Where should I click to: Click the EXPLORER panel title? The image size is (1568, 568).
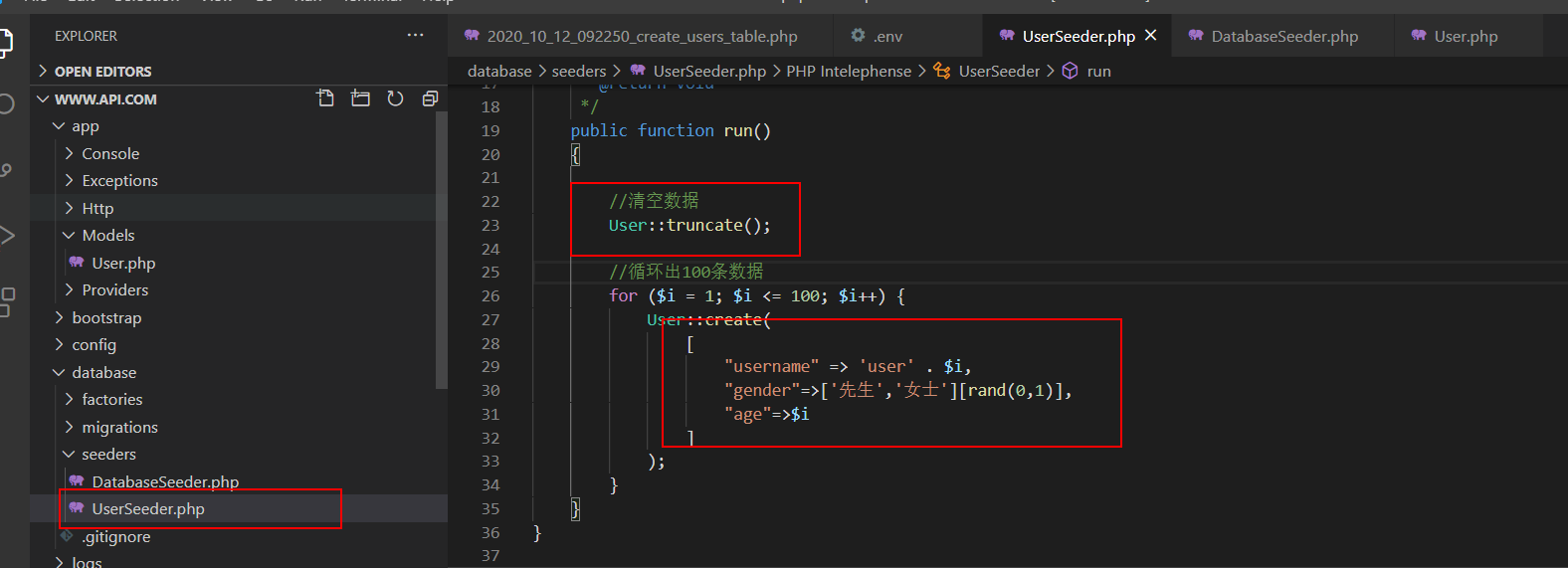tap(86, 36)
